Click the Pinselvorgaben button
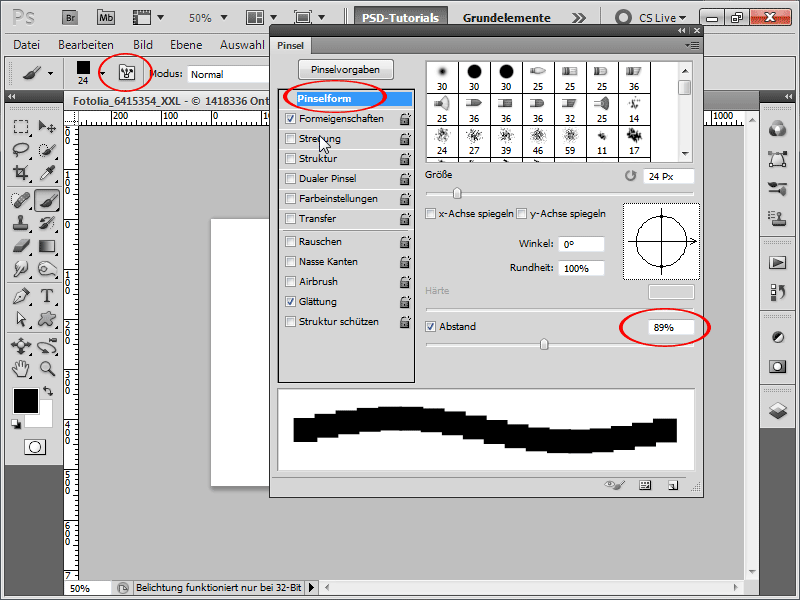Image resolution: width=800 pixels, height=600 pixels. [345, 69]
